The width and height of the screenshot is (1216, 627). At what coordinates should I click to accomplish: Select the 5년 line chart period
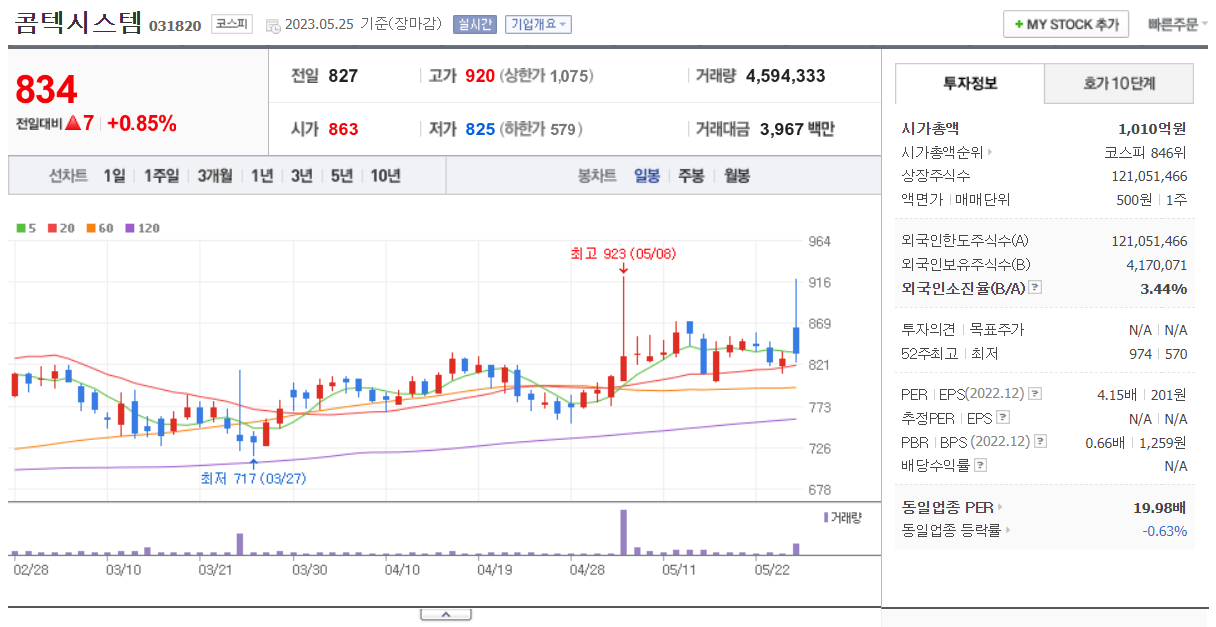pyautogui.click(x=342, y=176)
